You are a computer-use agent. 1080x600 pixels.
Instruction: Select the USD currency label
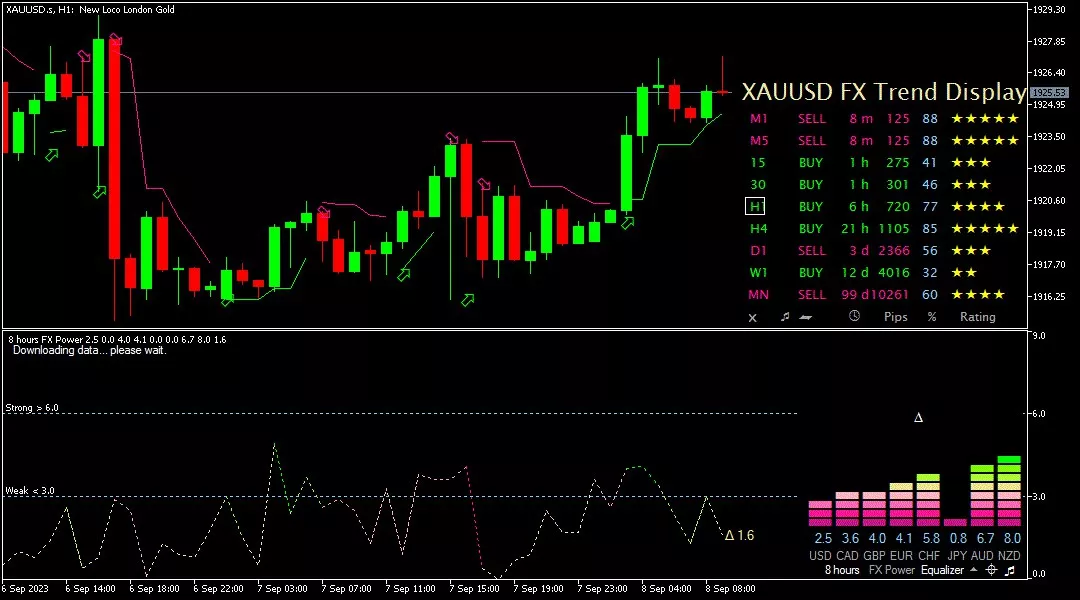[x=820, y=556]
